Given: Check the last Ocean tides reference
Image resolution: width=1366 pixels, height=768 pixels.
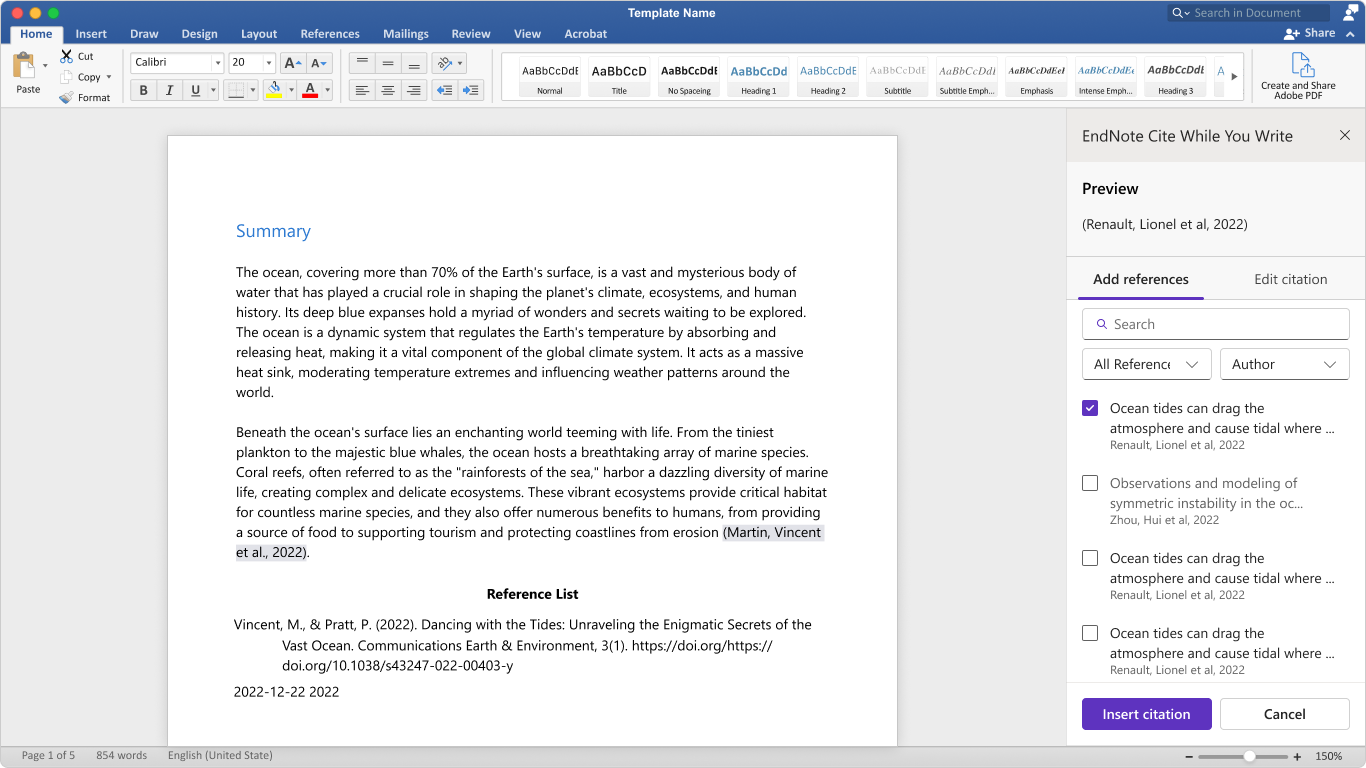Looking at the screenshot, I should 1090,633.
